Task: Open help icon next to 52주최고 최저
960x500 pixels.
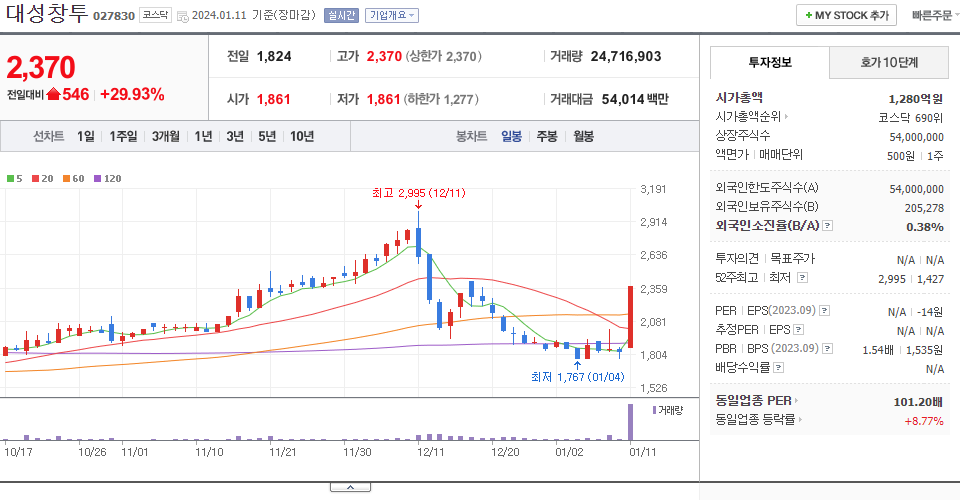Action: (x=802, y=278)
